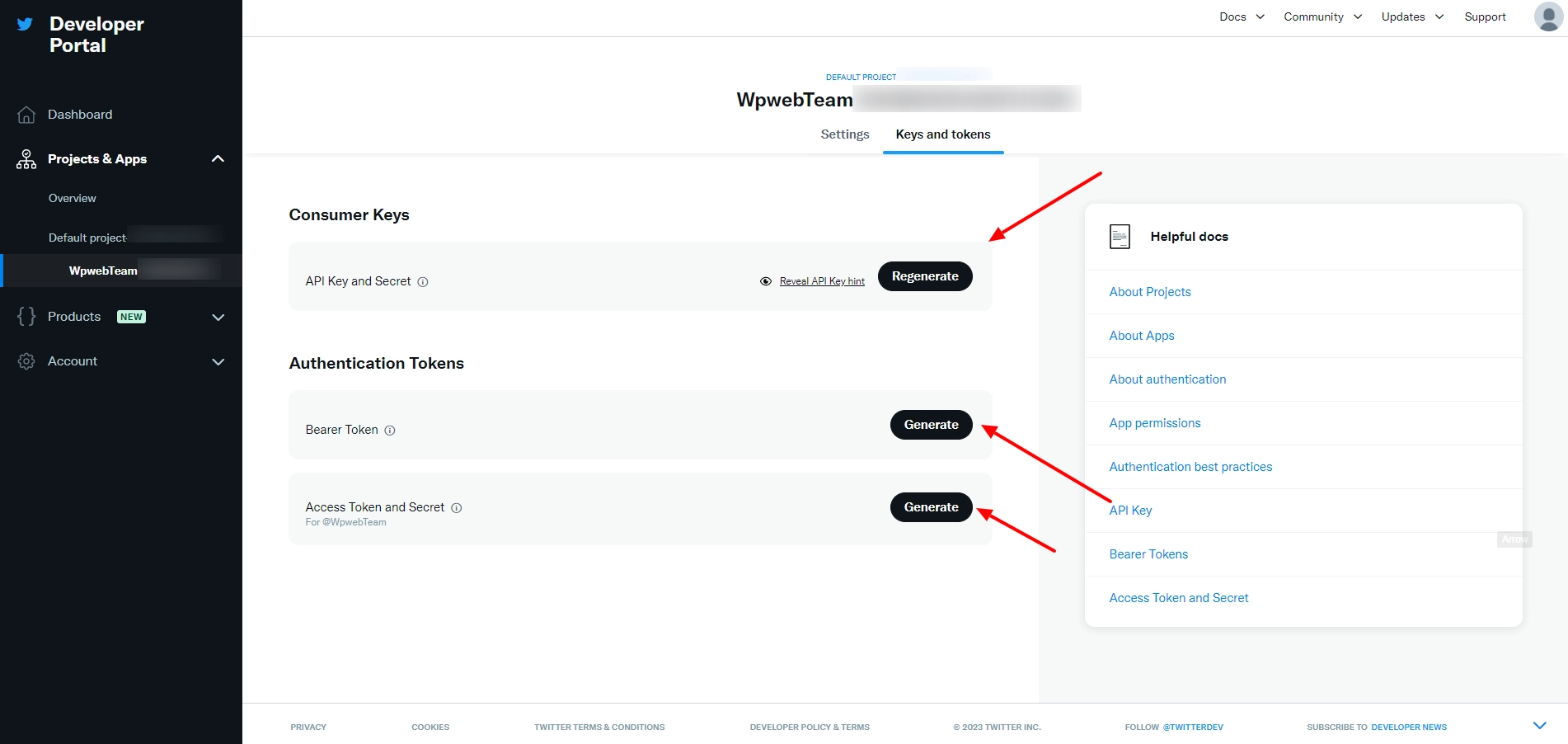The image size is (1568, 744).
Task: Select the WpwebTeam app in sidebar
Action: click(x=103, y=271)
